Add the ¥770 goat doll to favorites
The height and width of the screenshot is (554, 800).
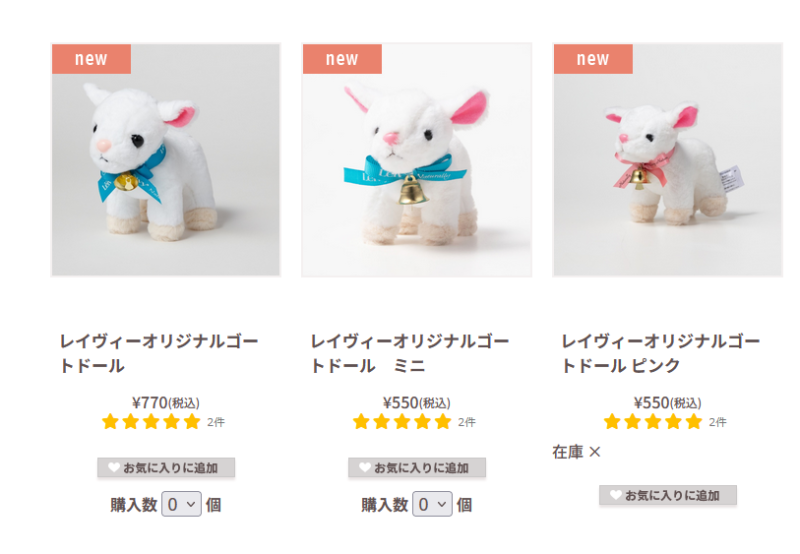(x=166, y=468)
